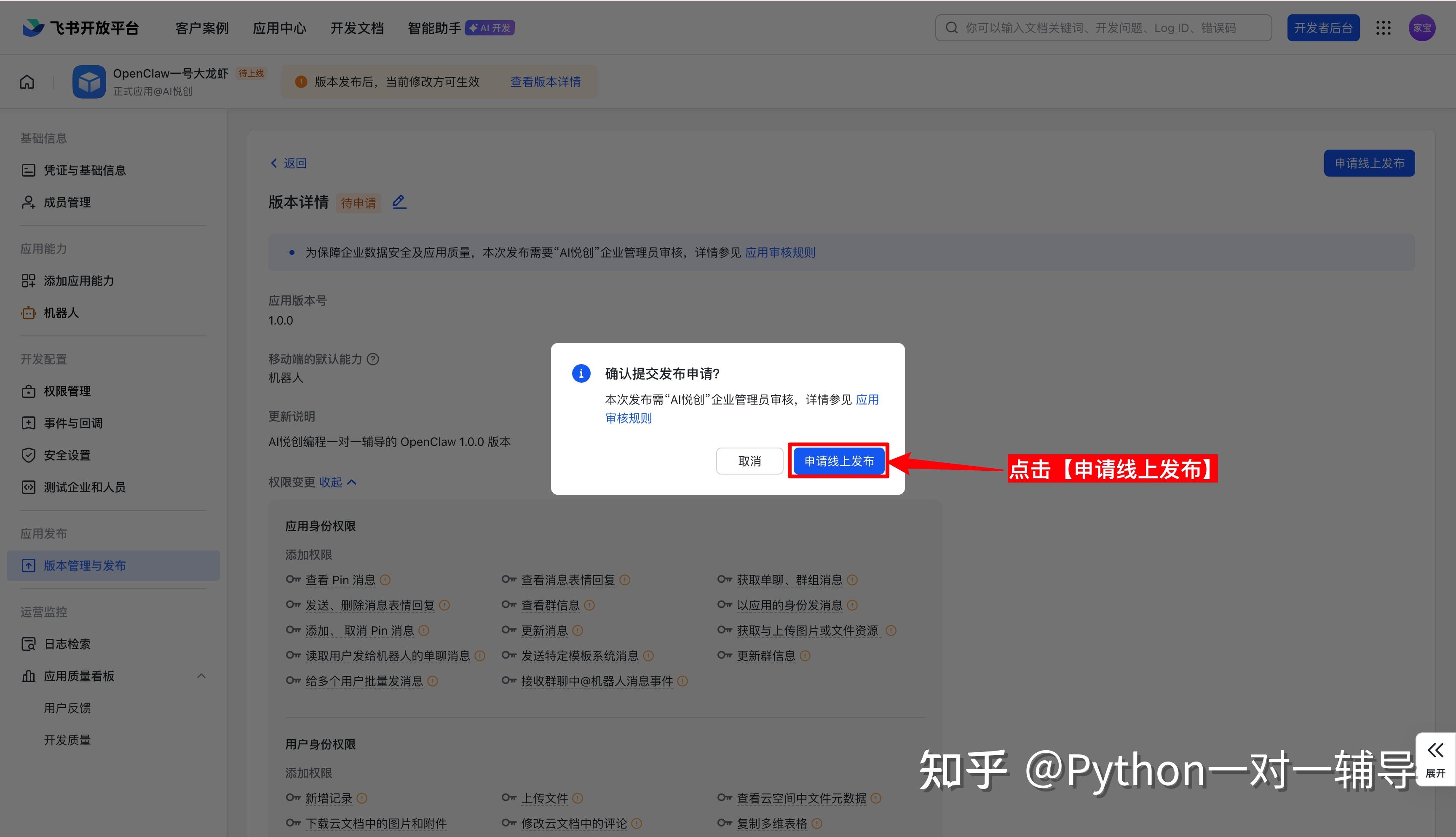This screenshot has height=837, width=1456.
Task: Open 权限管理 in the sidebar
Action: pyautogui.click(x=67, y=391)
